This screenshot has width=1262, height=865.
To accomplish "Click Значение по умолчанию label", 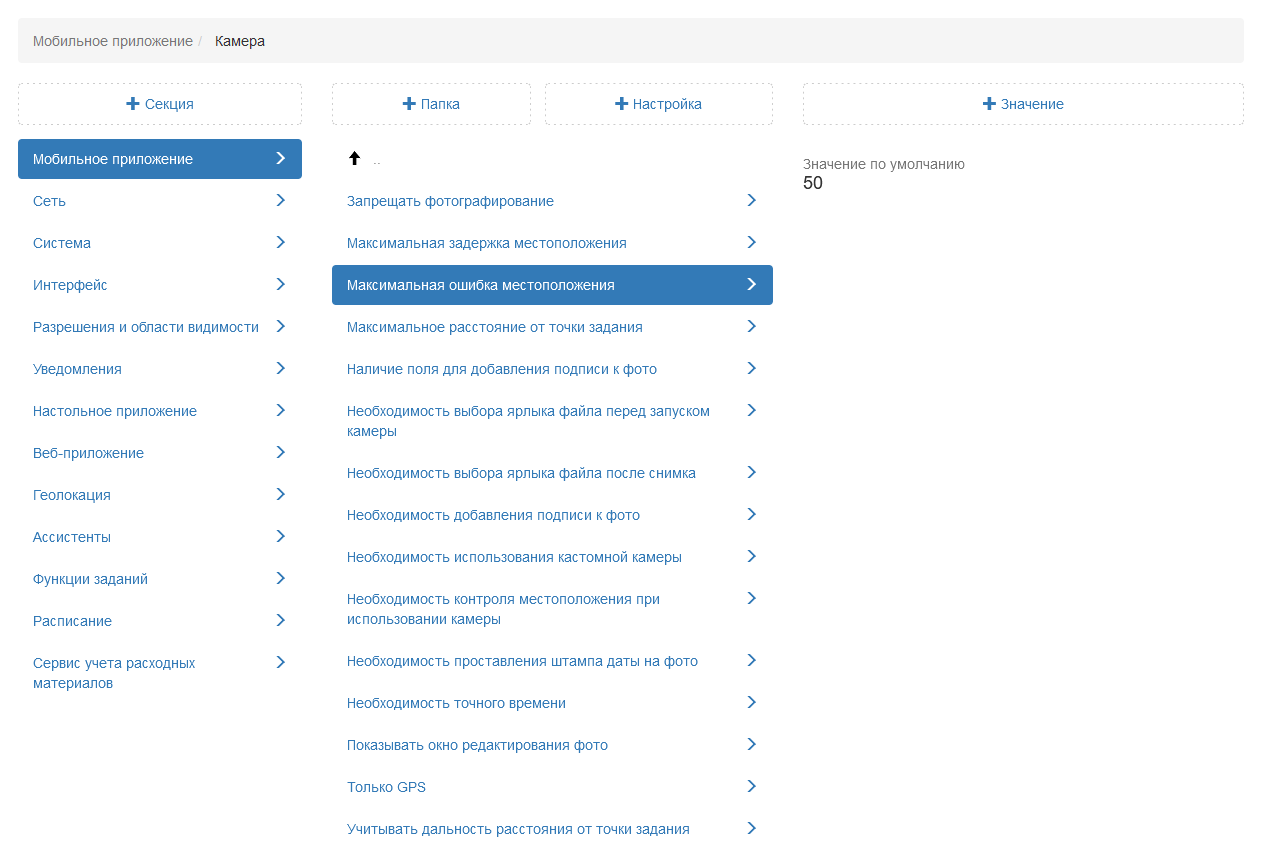I will (884, 164).
